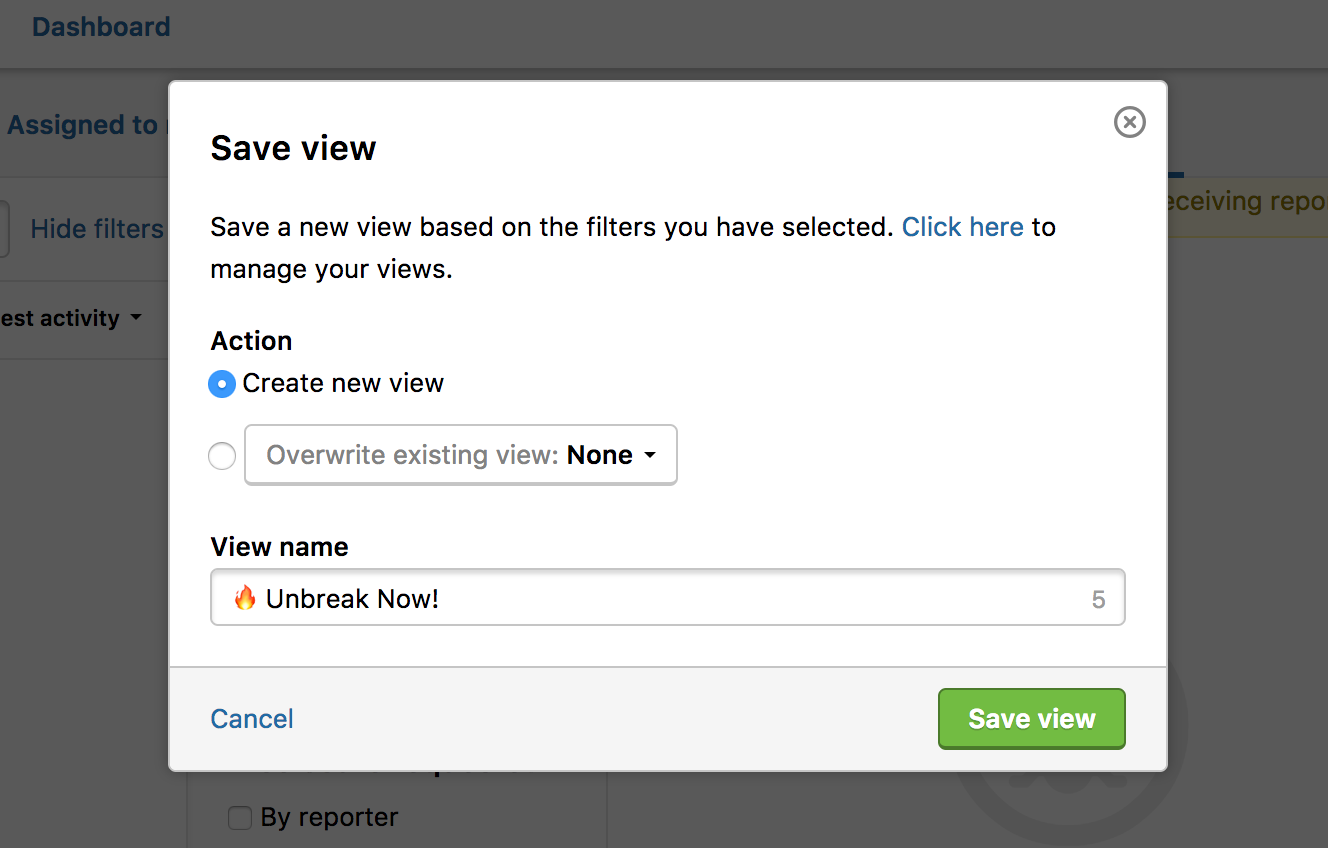Select the Create new view radio button

(222, 384)
